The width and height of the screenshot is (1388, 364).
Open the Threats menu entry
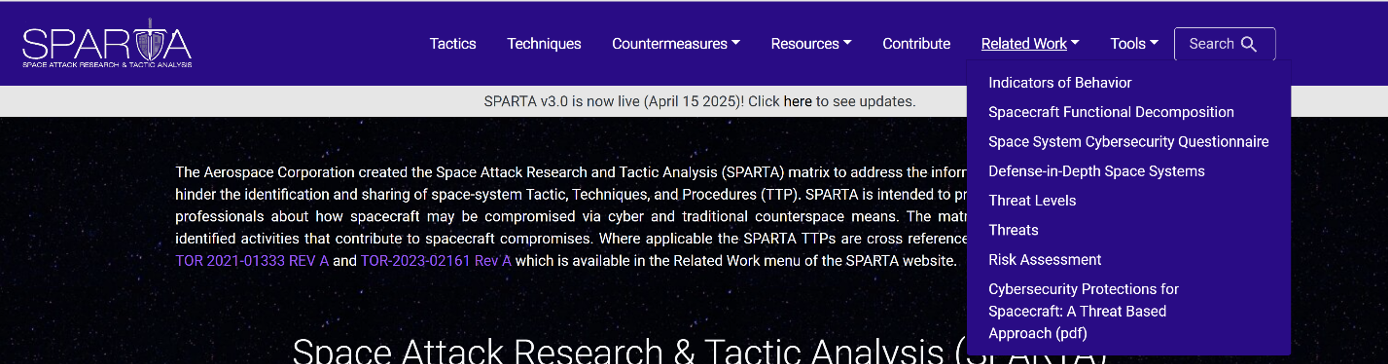(1013, 230)
